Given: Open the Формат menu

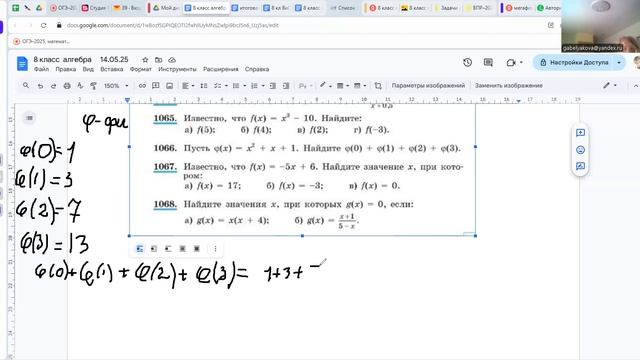Looking at the screenshot, I should point(141,69).
